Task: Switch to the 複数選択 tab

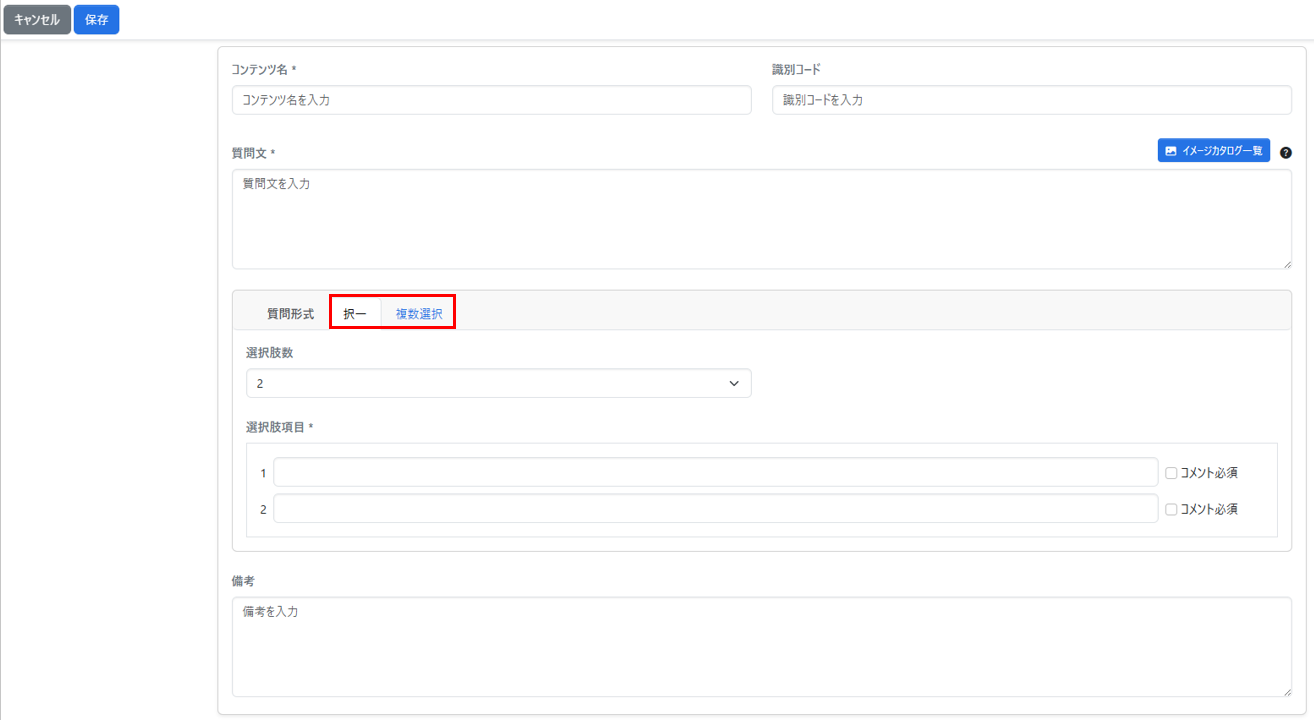Action: (x=418, y=314)
